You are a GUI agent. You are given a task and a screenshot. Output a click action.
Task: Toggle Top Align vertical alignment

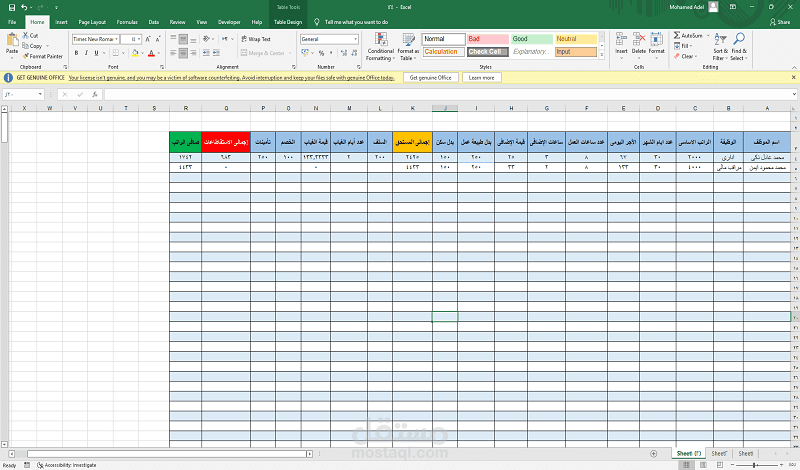point(173,39)
